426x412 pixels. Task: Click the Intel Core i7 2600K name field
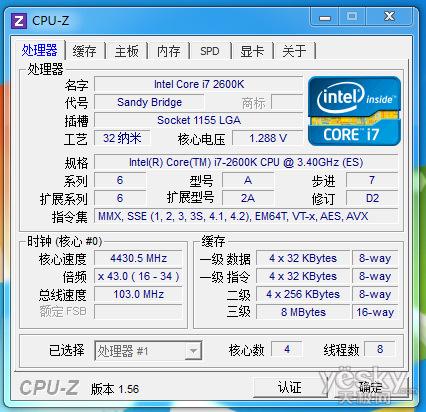pyautogui.click(x=199, y=84)
